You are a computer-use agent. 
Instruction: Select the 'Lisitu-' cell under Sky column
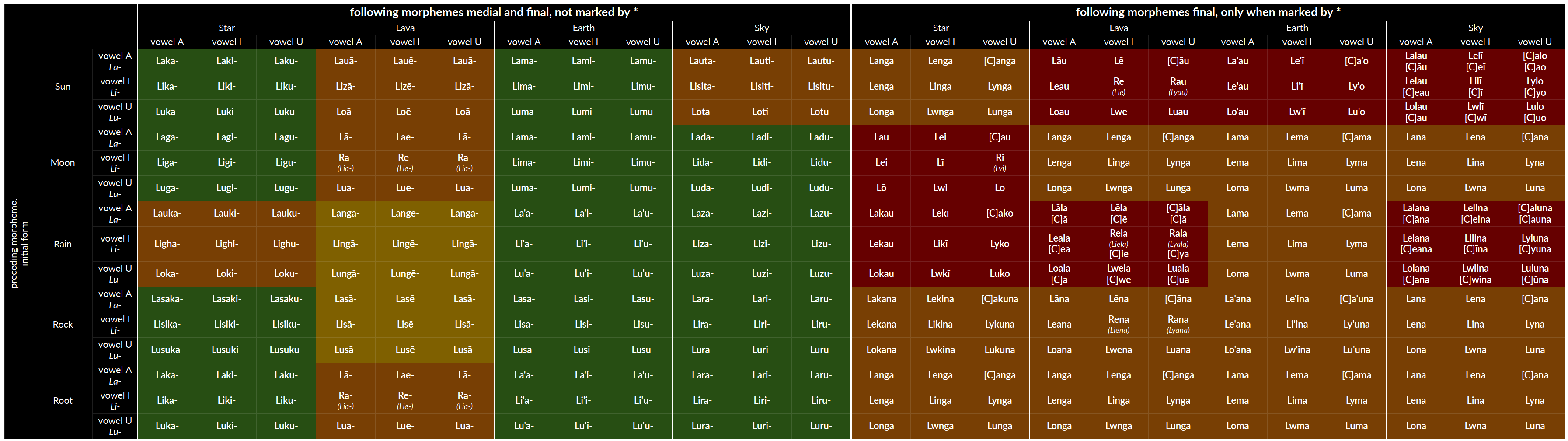coord(821,87)
